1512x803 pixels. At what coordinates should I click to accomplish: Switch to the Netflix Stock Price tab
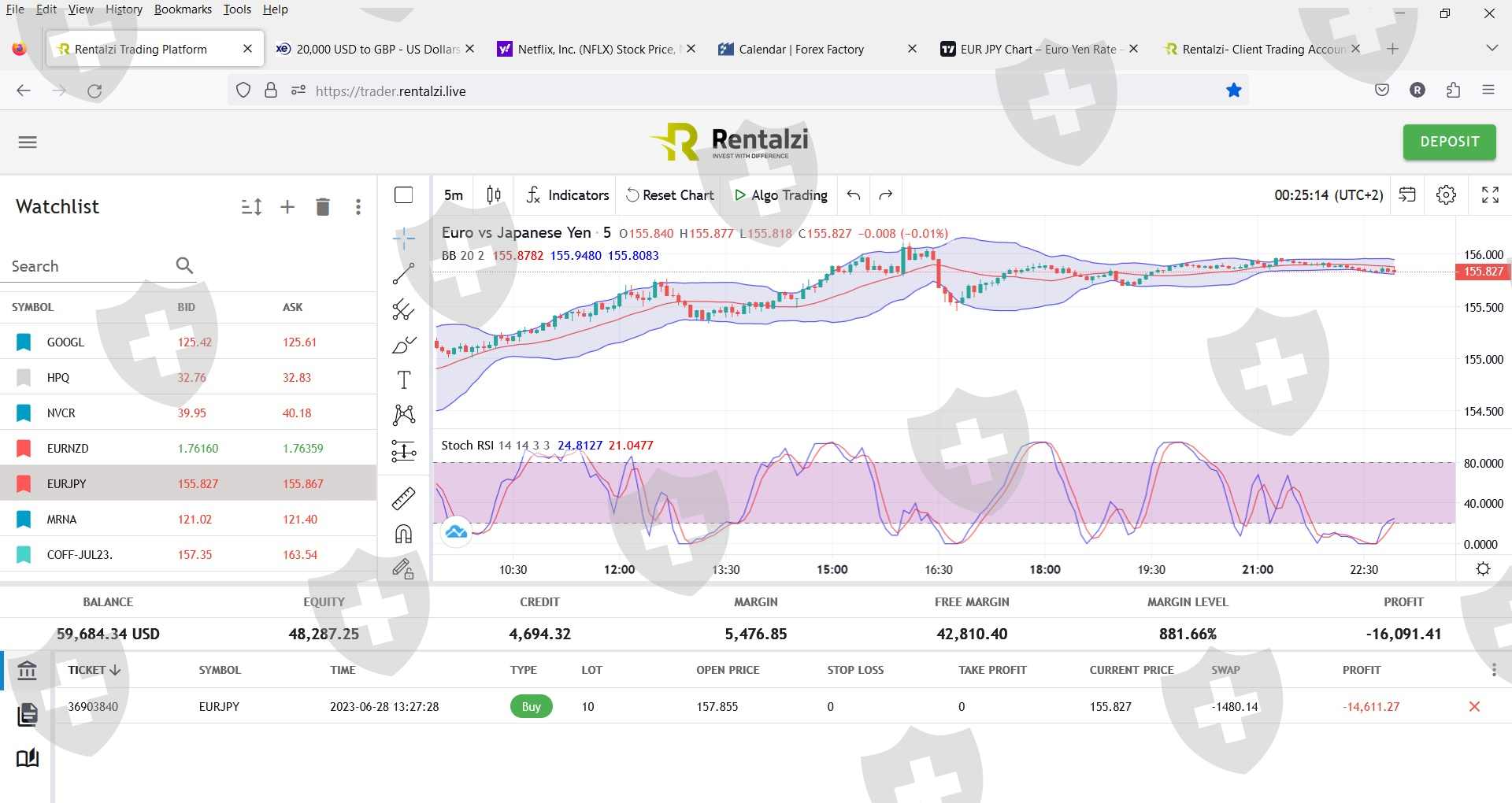[x=596, y=49]
